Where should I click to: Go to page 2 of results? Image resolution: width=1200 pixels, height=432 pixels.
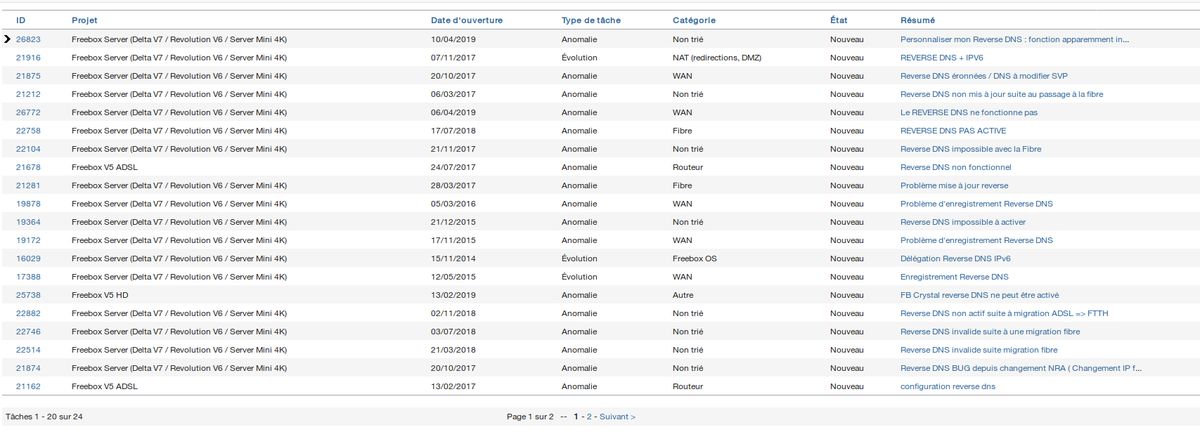[x=589, y=416]
